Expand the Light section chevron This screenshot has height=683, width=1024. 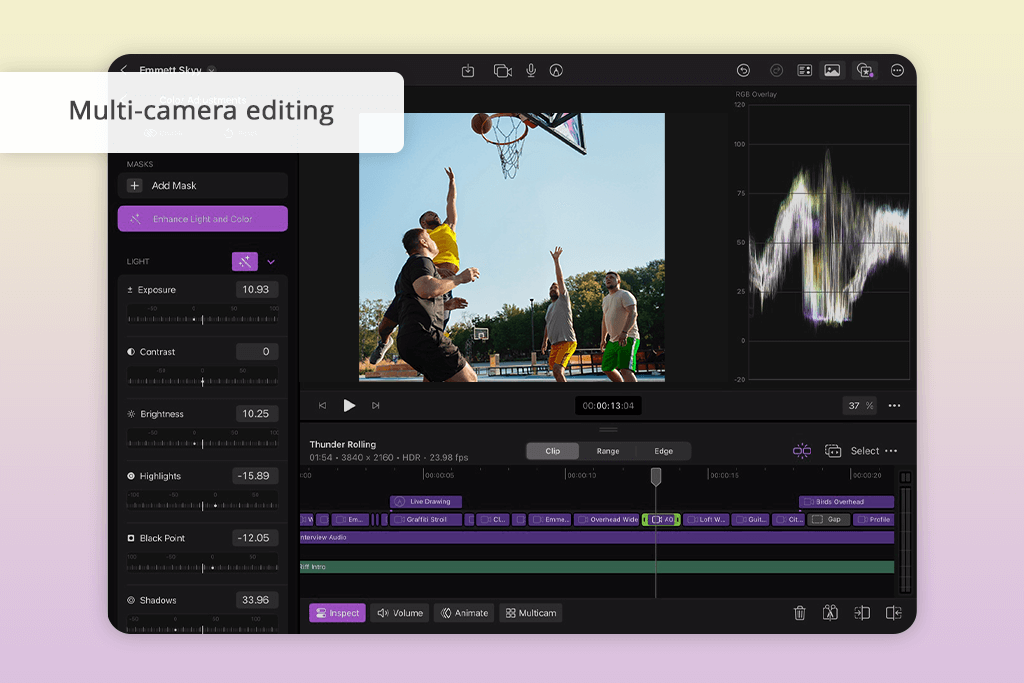point(271,262)
